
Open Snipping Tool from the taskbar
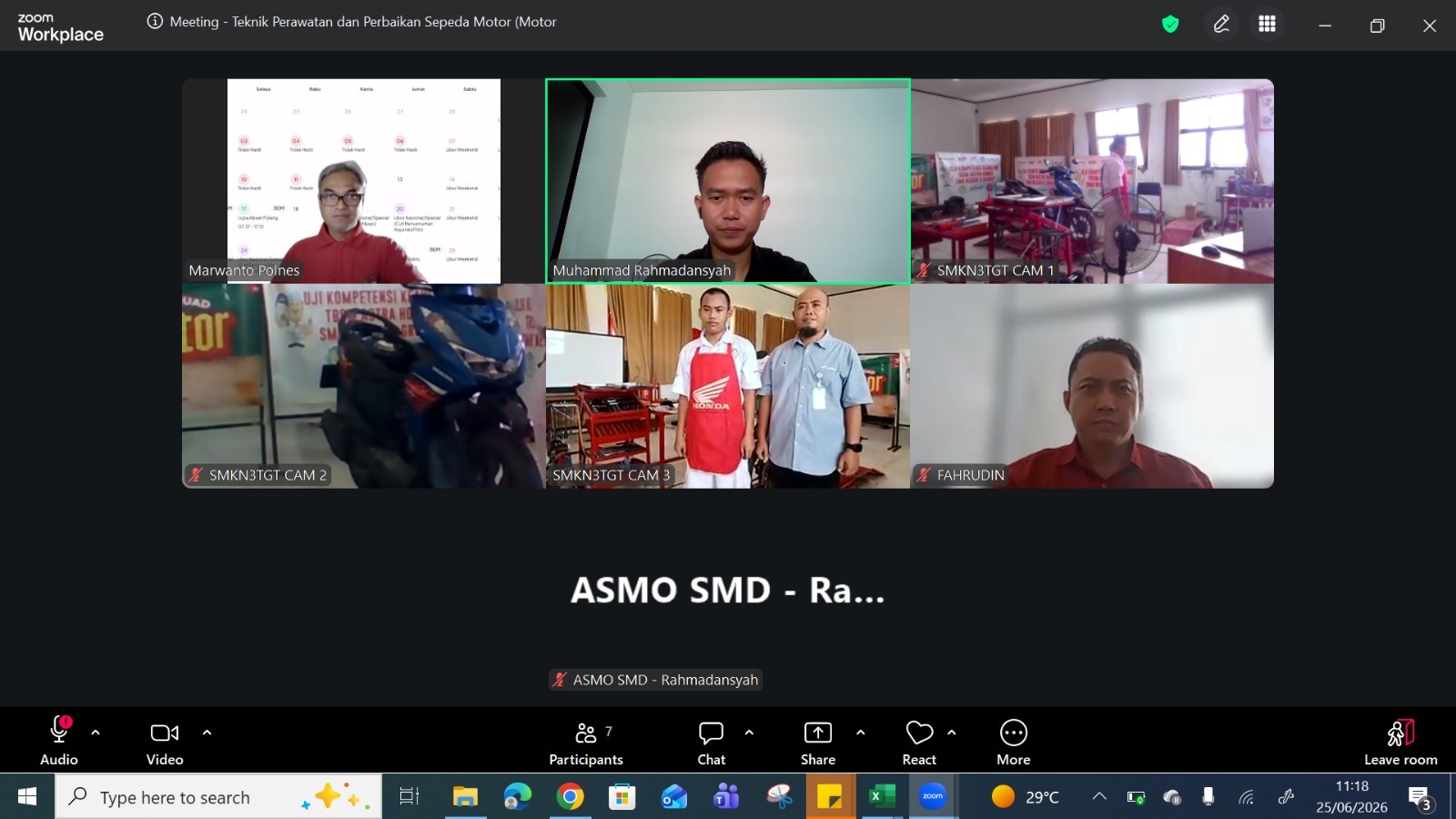pyautogui.click(x=779, y=797)
